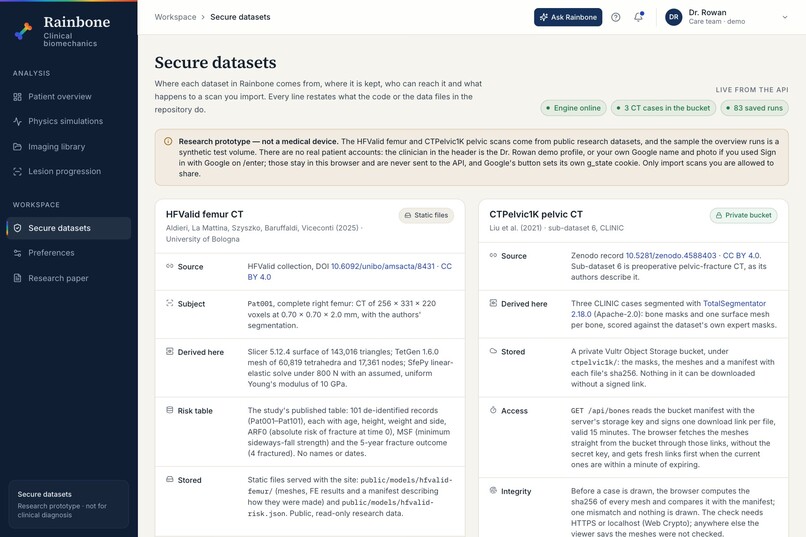Navigate to Lesion progression
806x537 pixels.
click(68, 171)
